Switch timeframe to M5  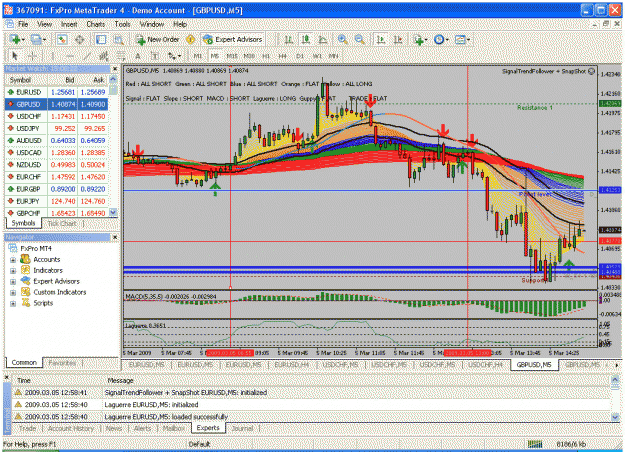(x=215, y=56)
